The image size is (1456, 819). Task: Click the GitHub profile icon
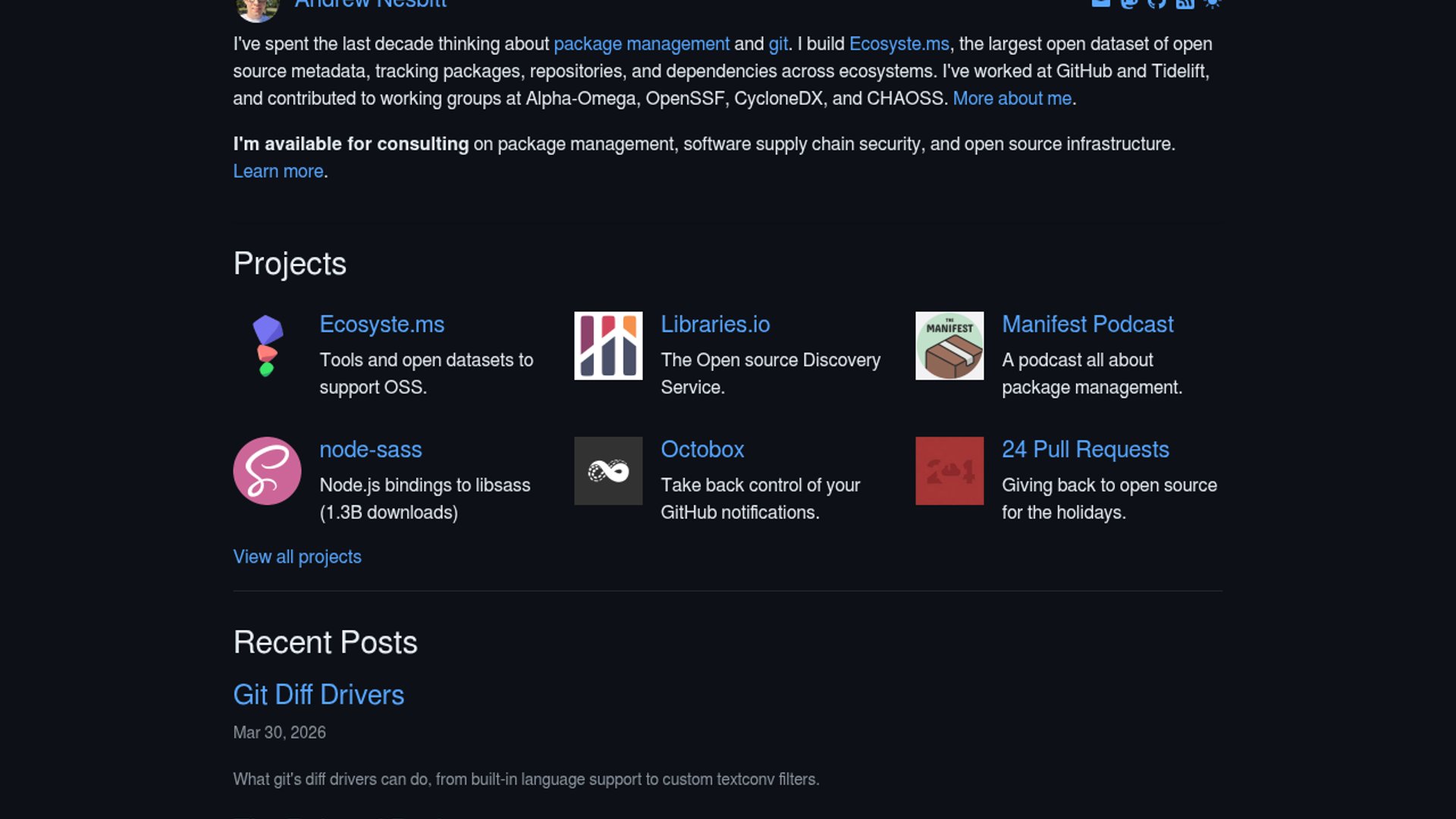1156,3
